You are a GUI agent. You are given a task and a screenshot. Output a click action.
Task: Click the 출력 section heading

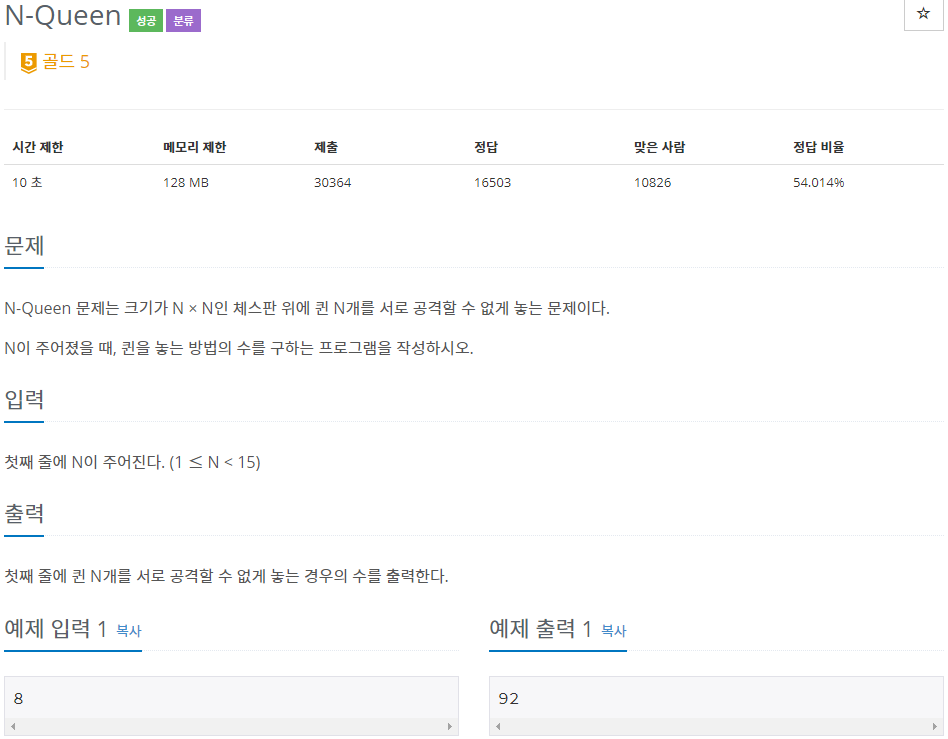coord(24,513)
